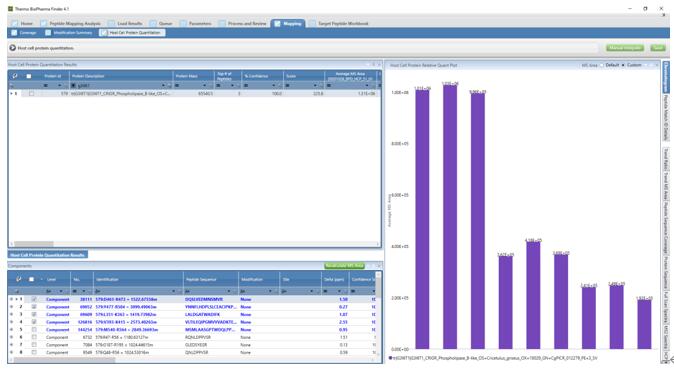Screen dimensions: 674x370
Task: Click the column chooser icon in Components table
Action: [x=18, y=279]
